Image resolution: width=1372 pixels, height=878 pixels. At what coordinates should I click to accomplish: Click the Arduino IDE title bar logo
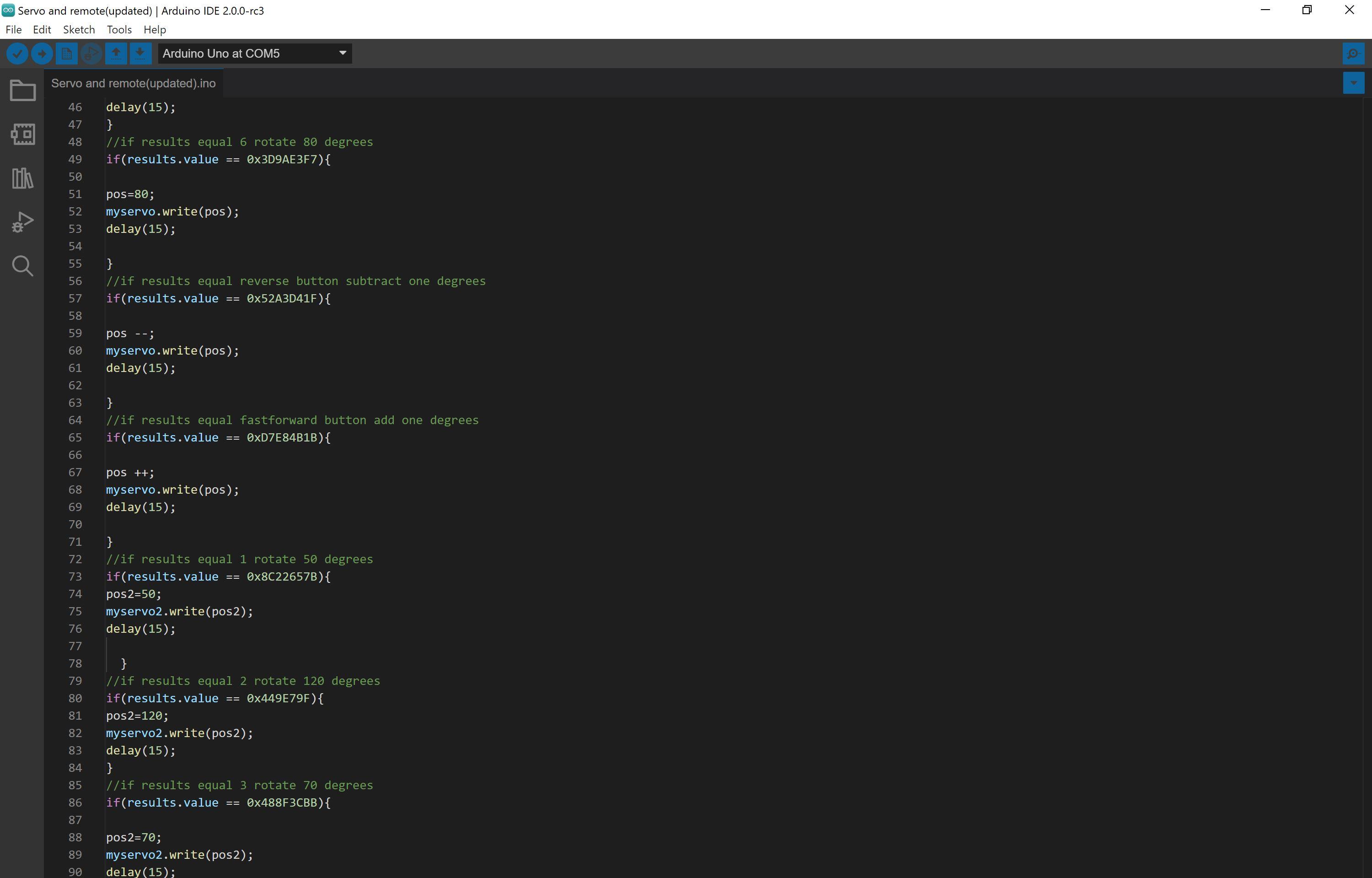[x=8, y=10]
